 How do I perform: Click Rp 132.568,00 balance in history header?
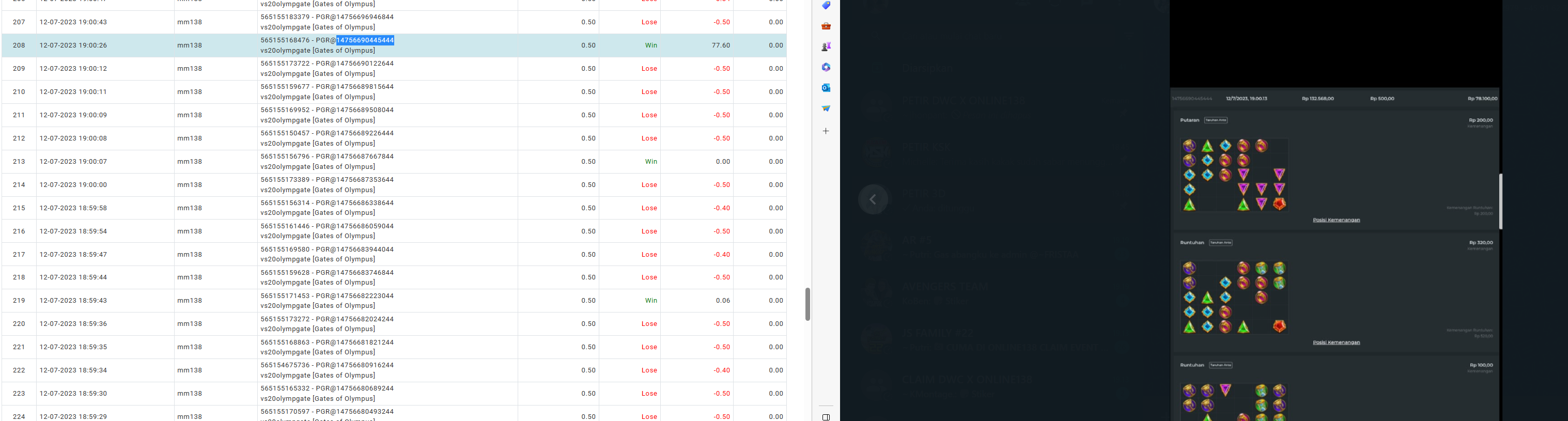pos(1318,99)
